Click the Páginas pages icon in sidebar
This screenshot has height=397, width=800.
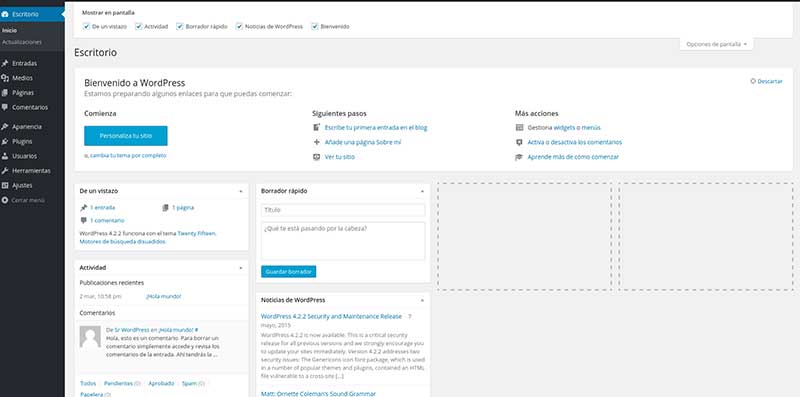(x=5, y=93)
